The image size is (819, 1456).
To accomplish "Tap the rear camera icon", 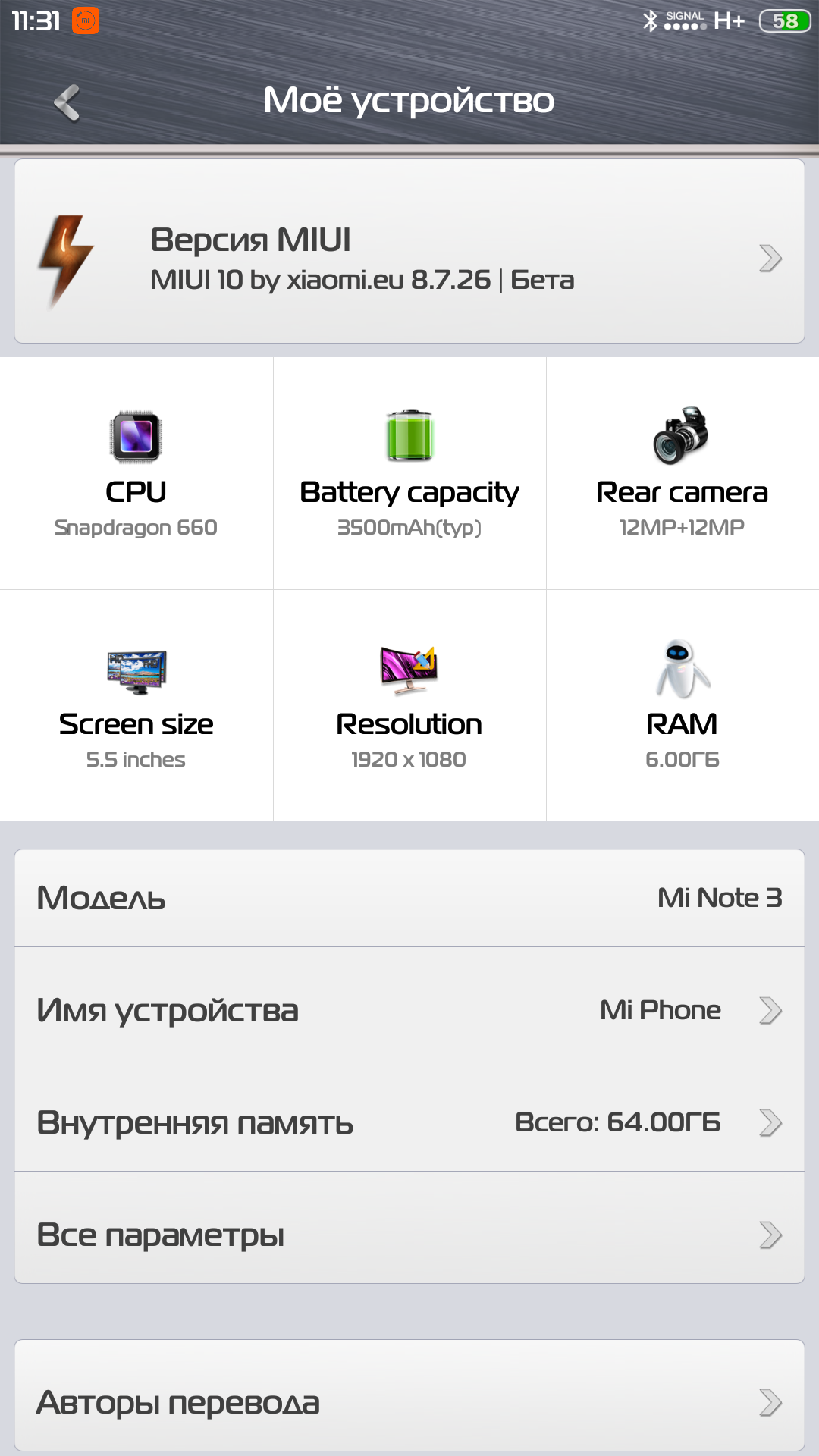I will (681, 435).
